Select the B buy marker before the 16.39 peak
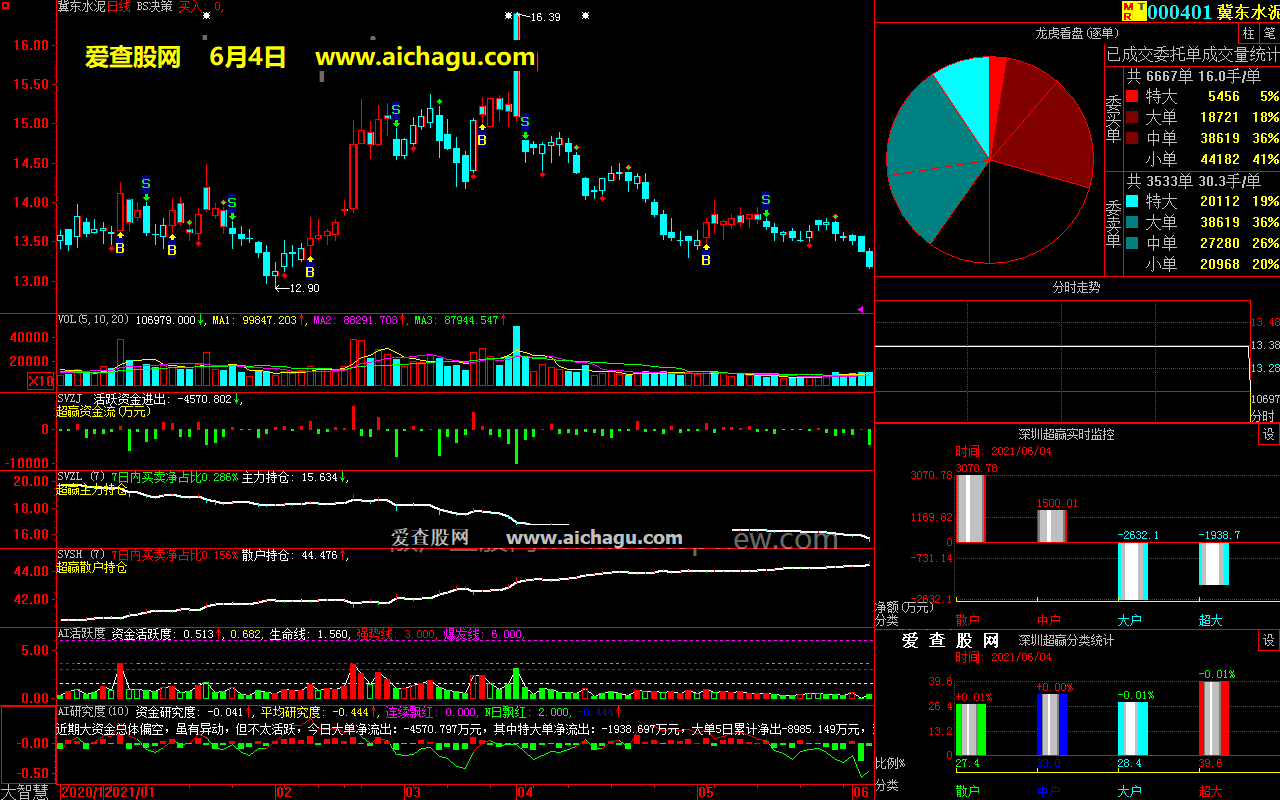The image size is (1280, 800). [482, 140]
